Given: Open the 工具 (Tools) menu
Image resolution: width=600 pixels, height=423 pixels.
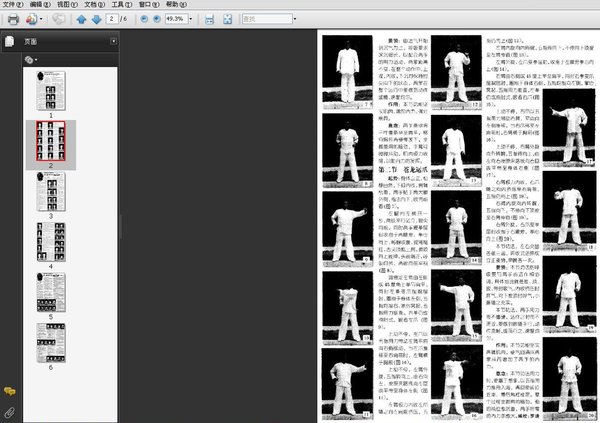Looking at the screenshot, I should point(122,5).
